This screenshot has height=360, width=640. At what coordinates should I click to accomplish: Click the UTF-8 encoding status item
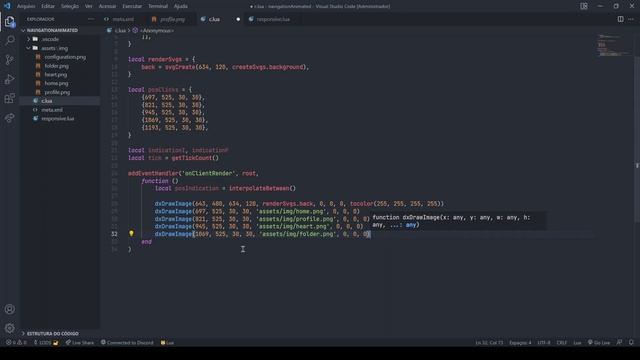click(x=544, y=343)
